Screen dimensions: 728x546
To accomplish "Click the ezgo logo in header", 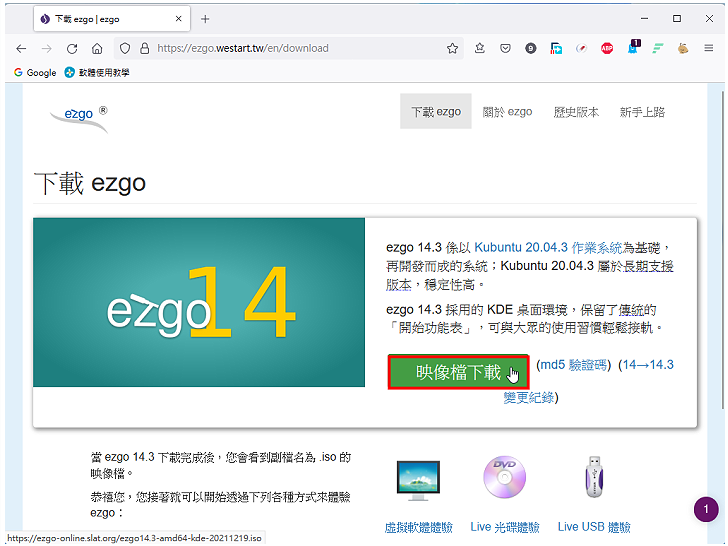I will (x=79, y=119).
